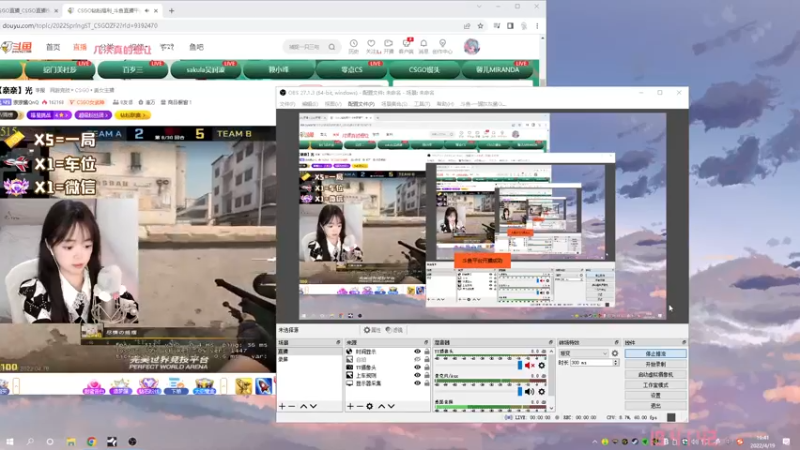Toggle visibility of the greyed-out second source
Viewport: 800px width, 450px height.
tap(417, 359)
